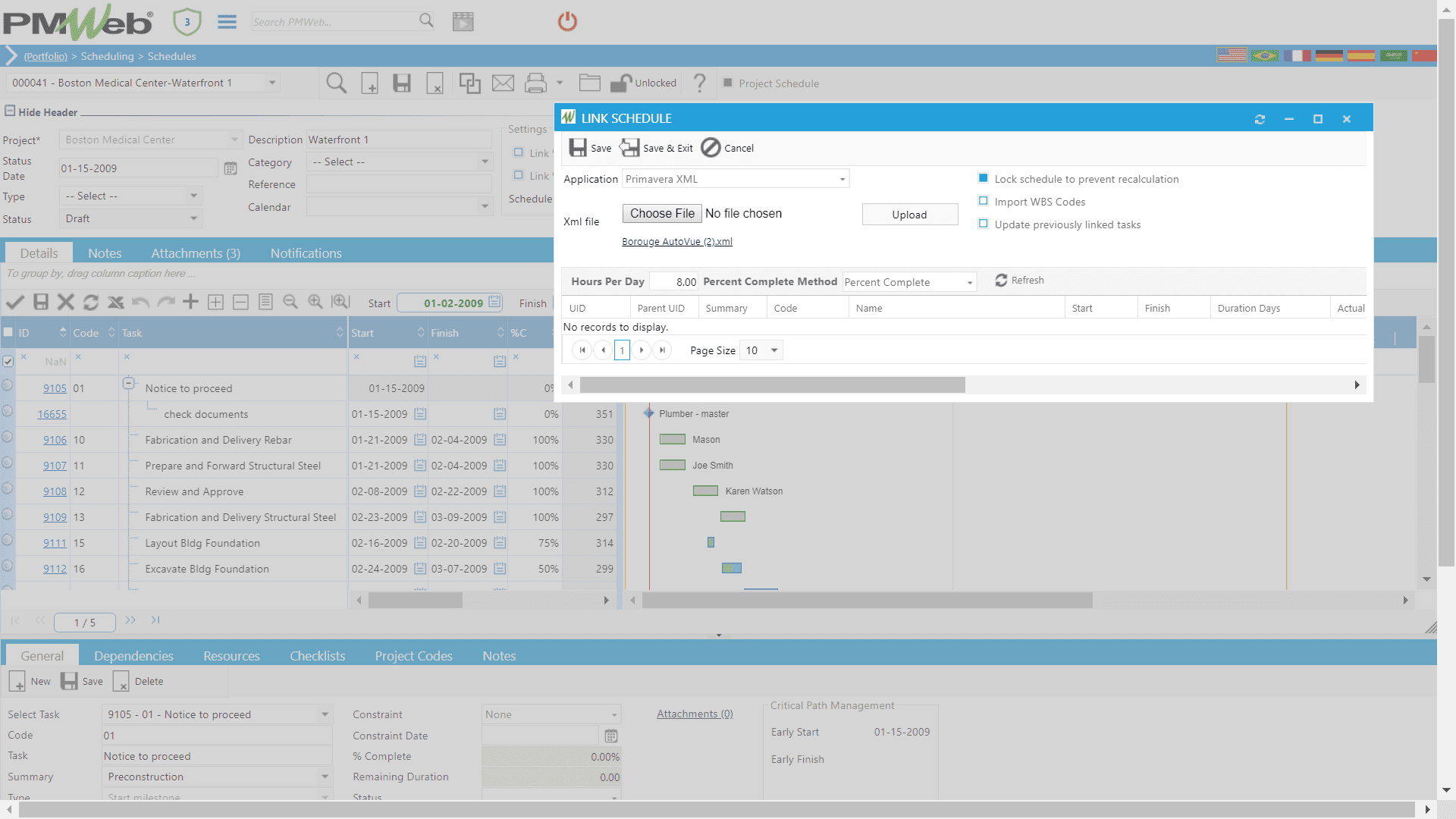Click the zoom in magnifier in grid toolbar
The image size is (1456, 819).
315,302
